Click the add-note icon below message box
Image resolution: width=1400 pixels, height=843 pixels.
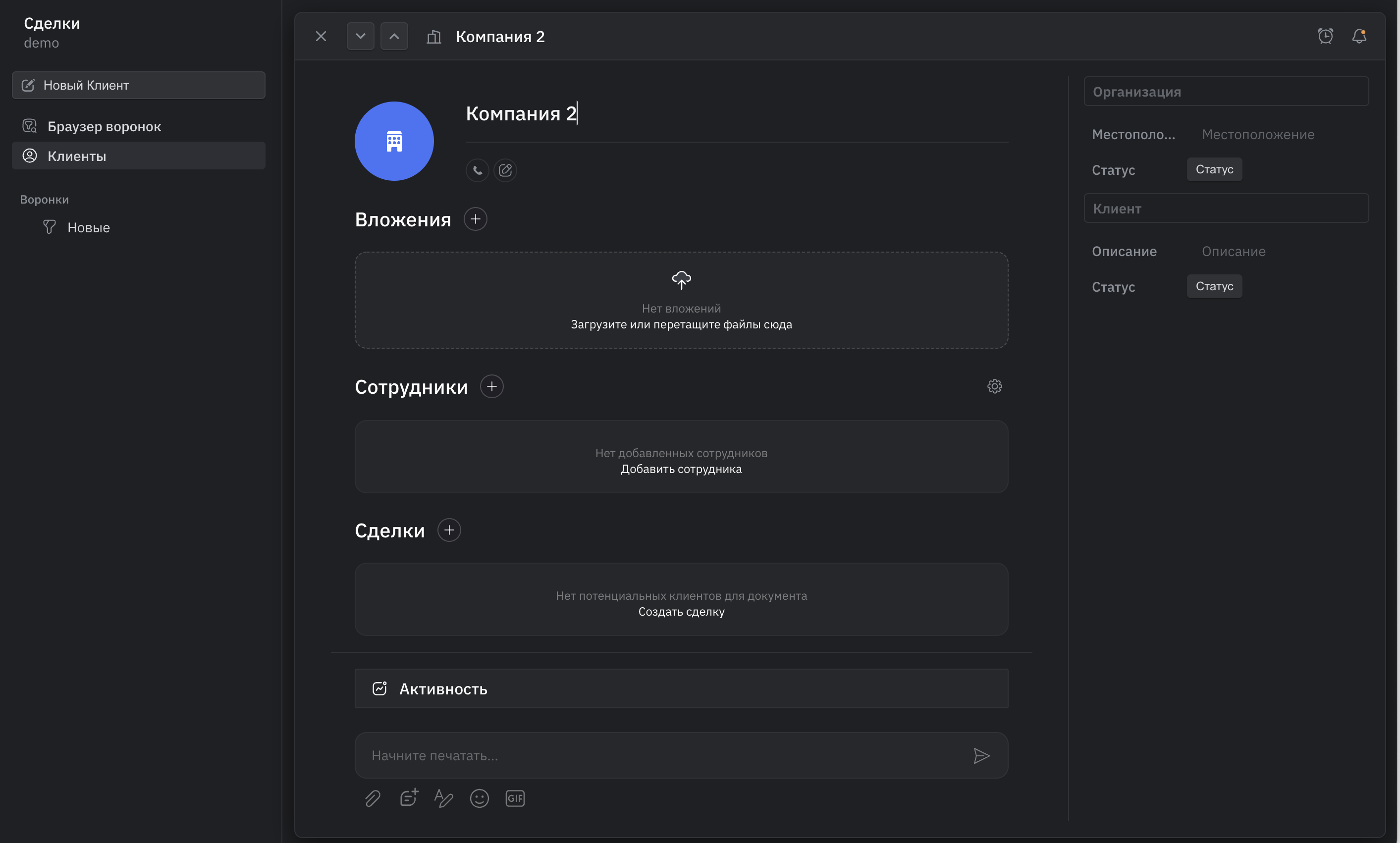(409, 797)
